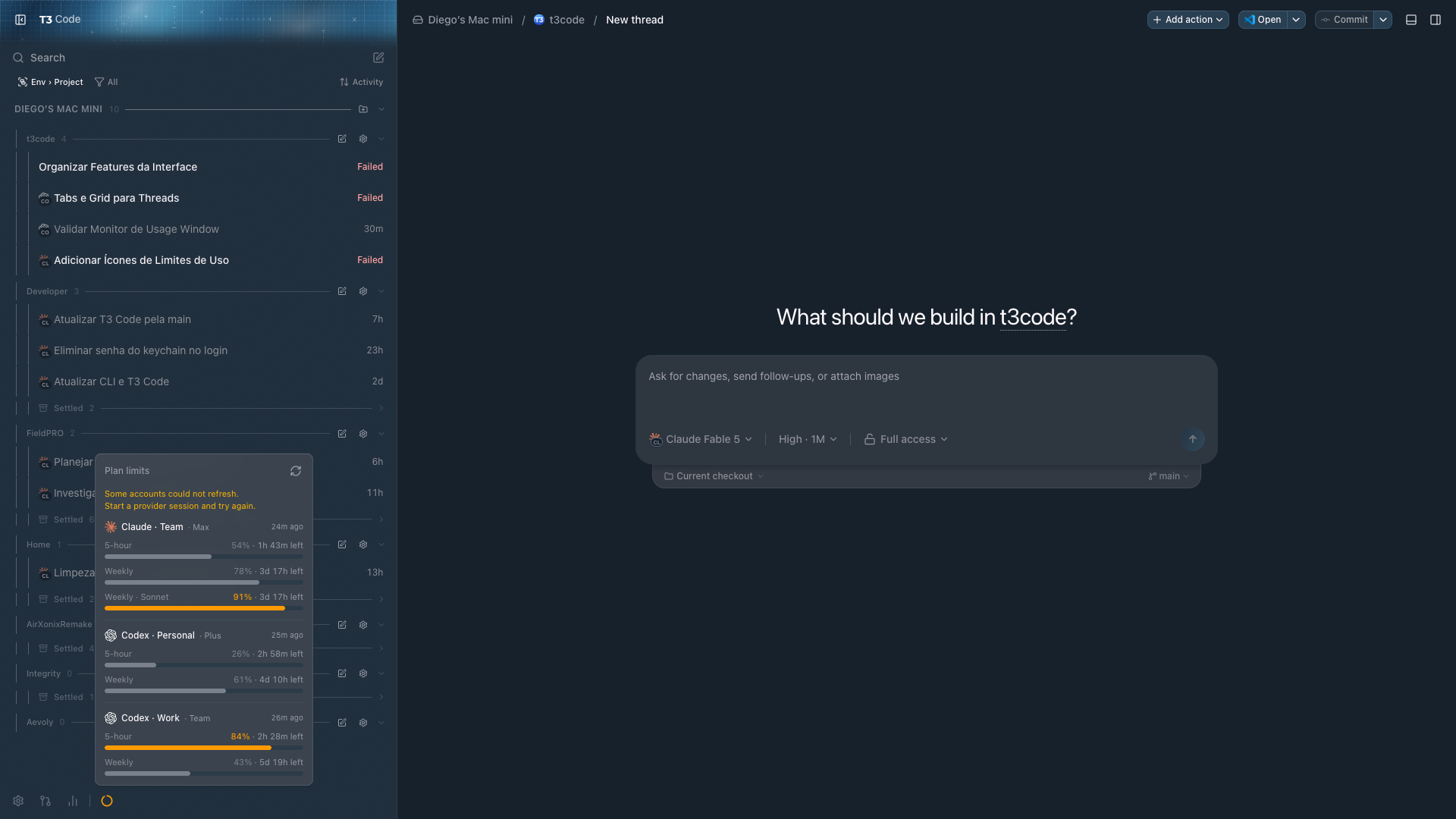Click the new thread compose icon beside Search

pos(378,58)
